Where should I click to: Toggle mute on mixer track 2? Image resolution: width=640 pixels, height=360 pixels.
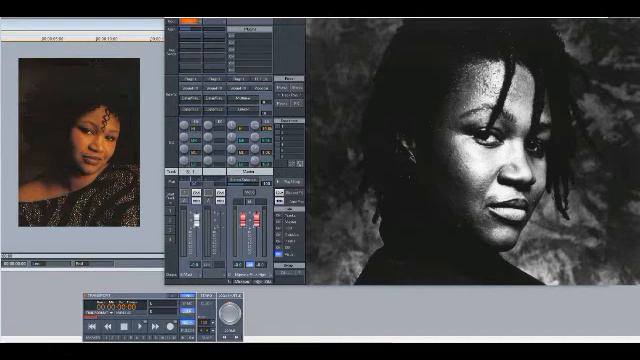click(220, 201)
